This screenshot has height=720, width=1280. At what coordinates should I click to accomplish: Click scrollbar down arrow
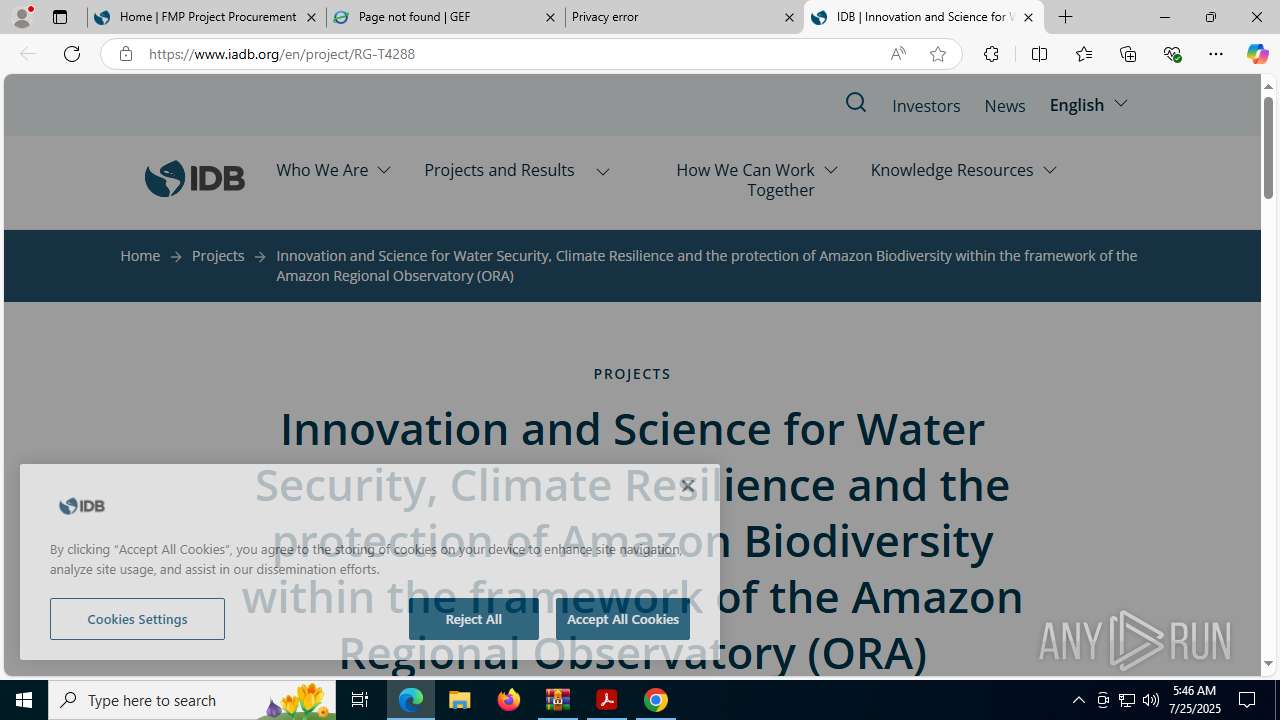click(1268, 664)
